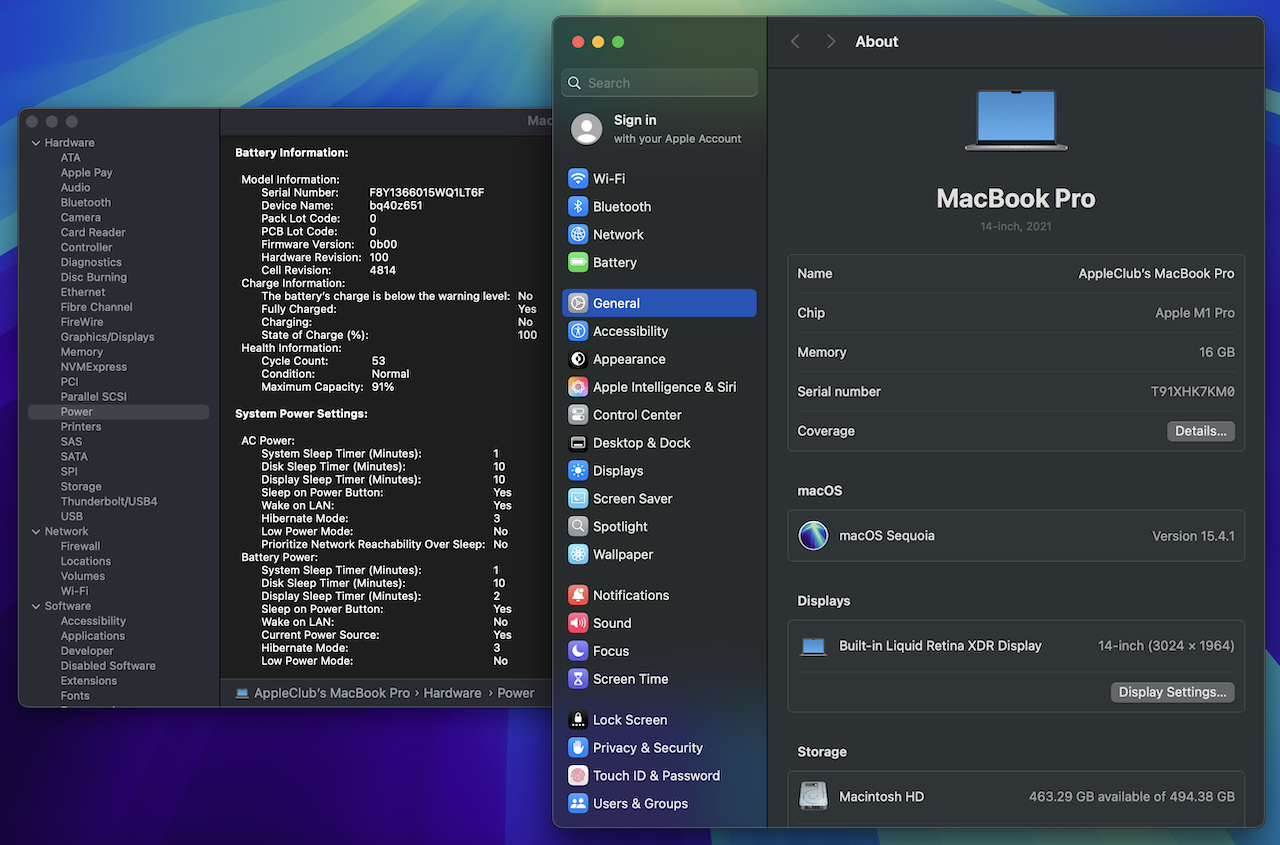Click the serial number T91XHK7KM0
This screenshot has width=1280, height=845.
1192,392
